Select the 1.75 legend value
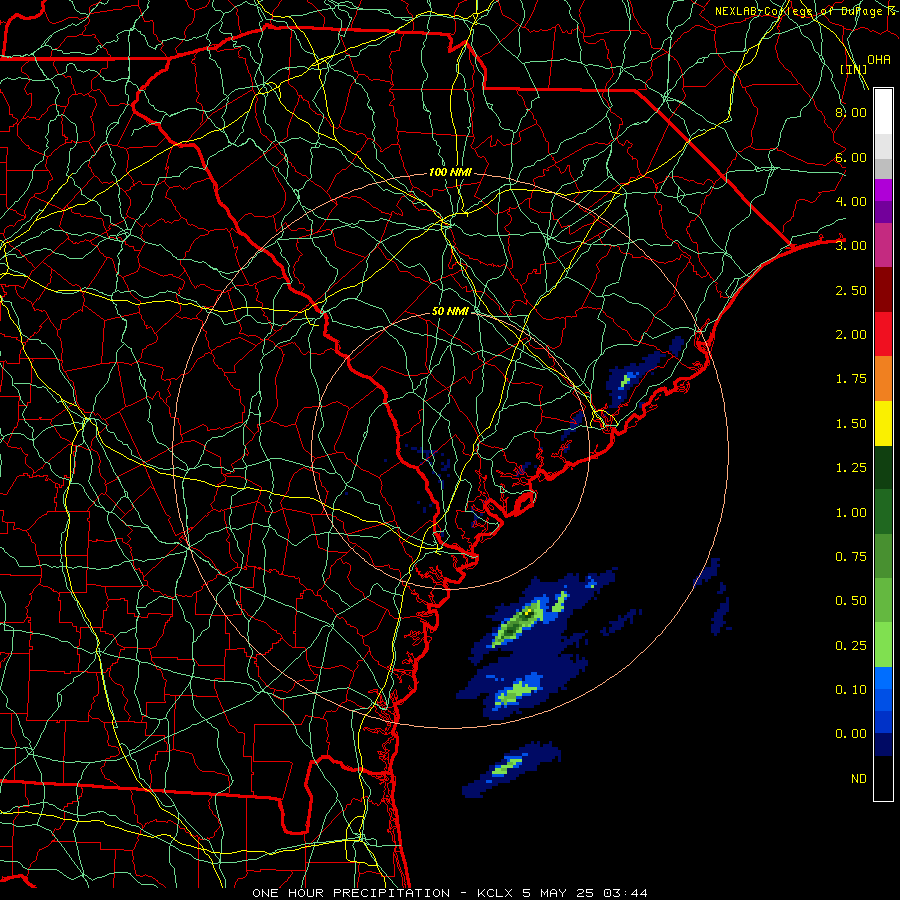Viewport: 900px width, 900px height. [x=851, y=379]
